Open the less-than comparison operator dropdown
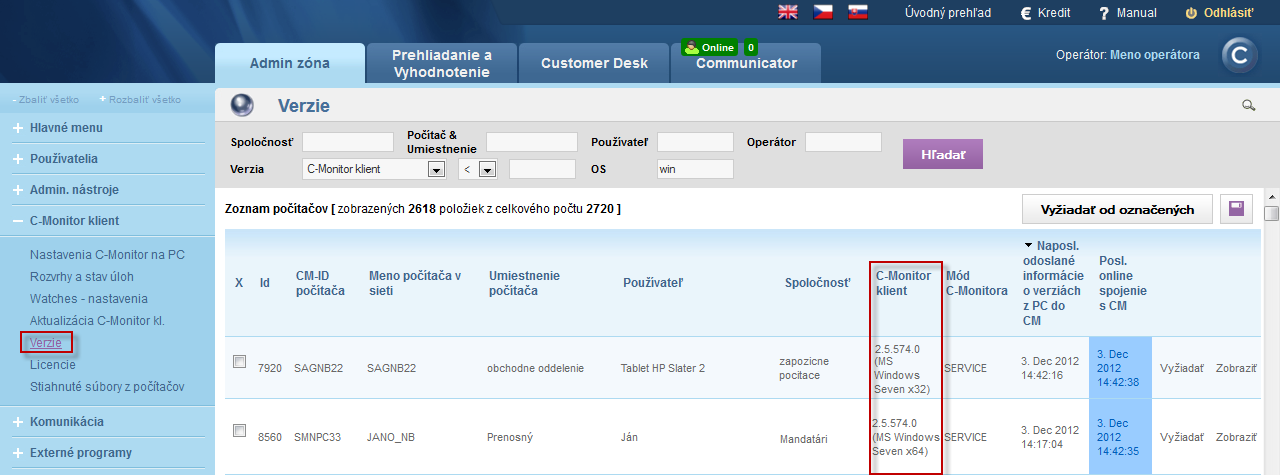Screen dimensions: 1280x475 click(x=478, y=169)
